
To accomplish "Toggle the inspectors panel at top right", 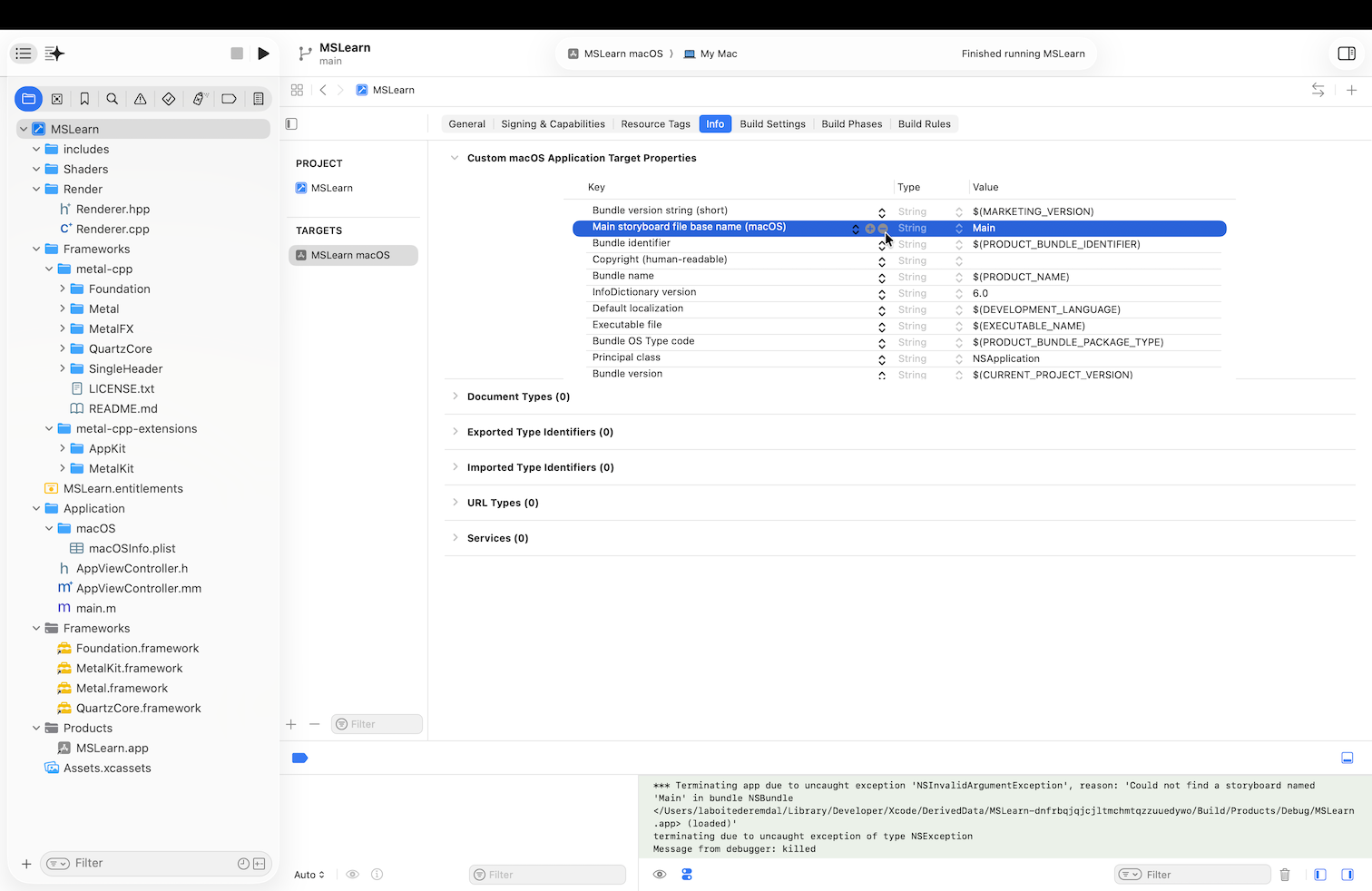I will coord(1347,54).
